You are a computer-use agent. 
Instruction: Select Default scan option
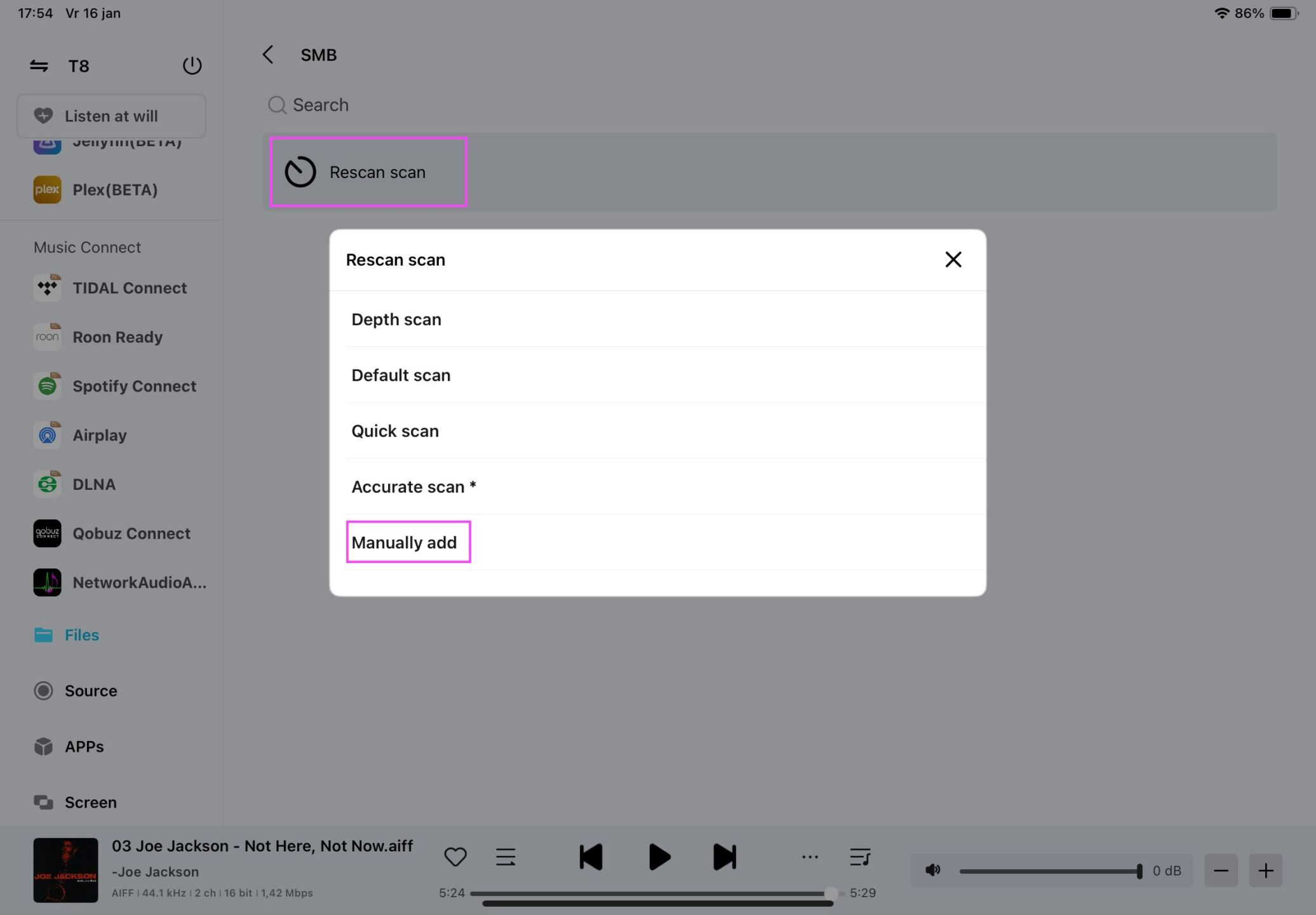pos(658,375)
